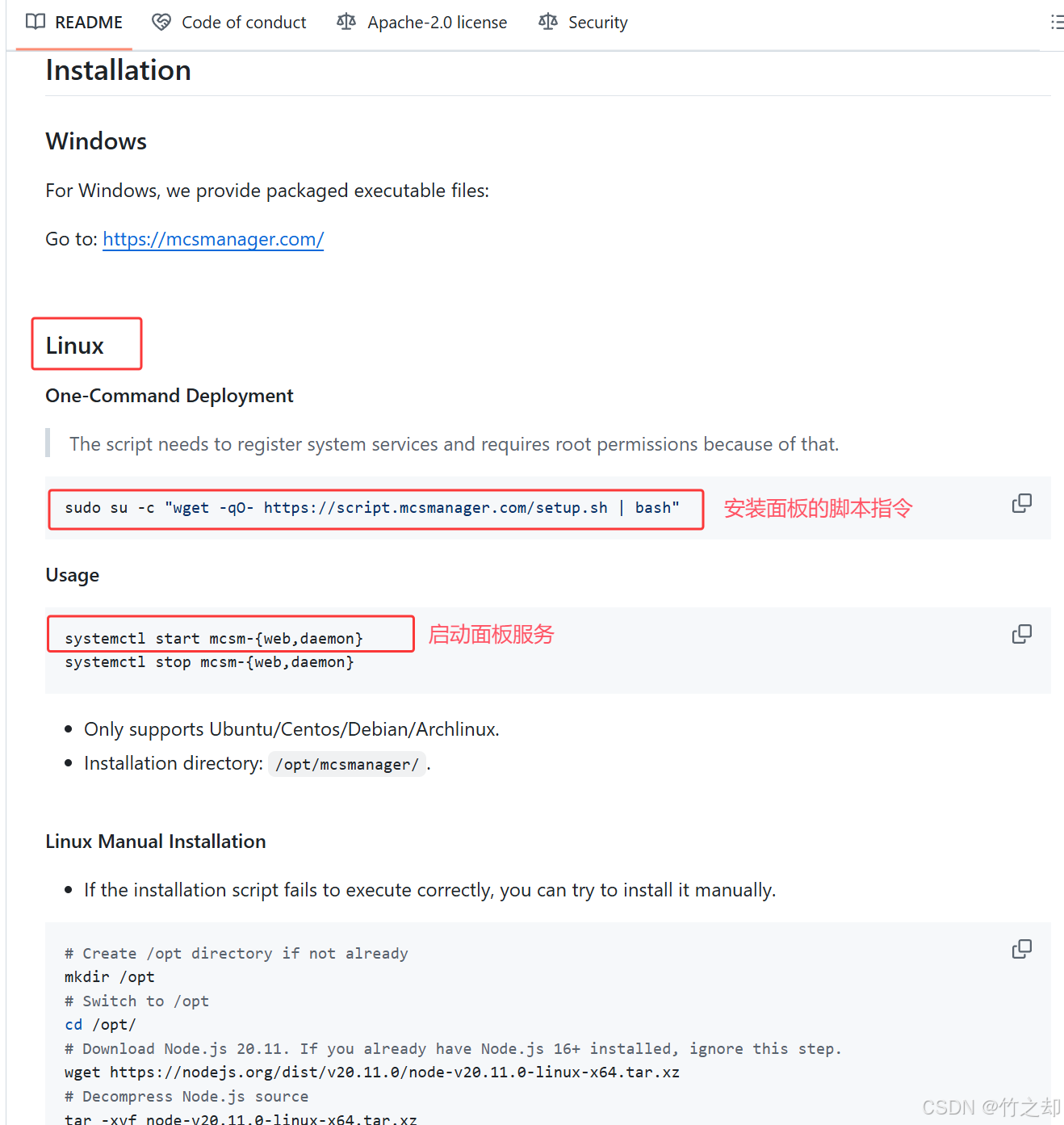The height and width of the screenshot is (1125, 1064).
Task: Copy the wget setup script command
Action: [x=1021, y=504]
